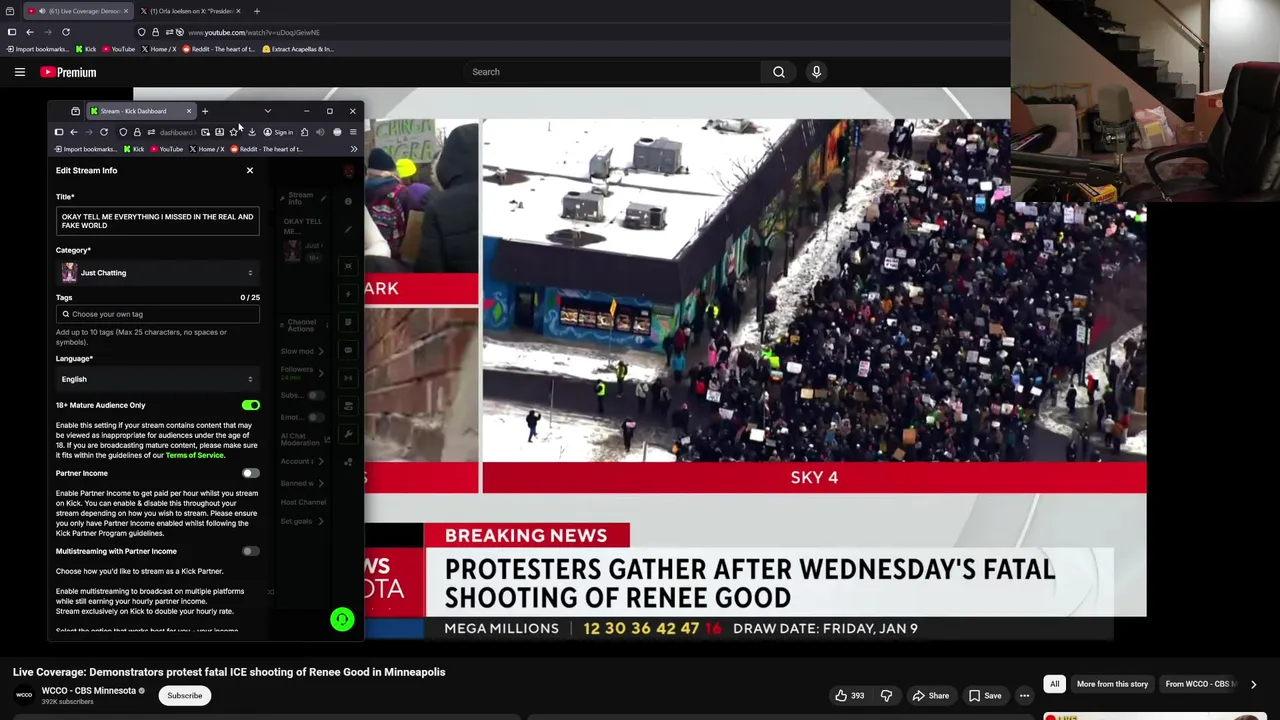Viewport: 1280px width, 720px height.
Task: Open Home / X bookmark in main browser
Action: (x=159, y=49)
